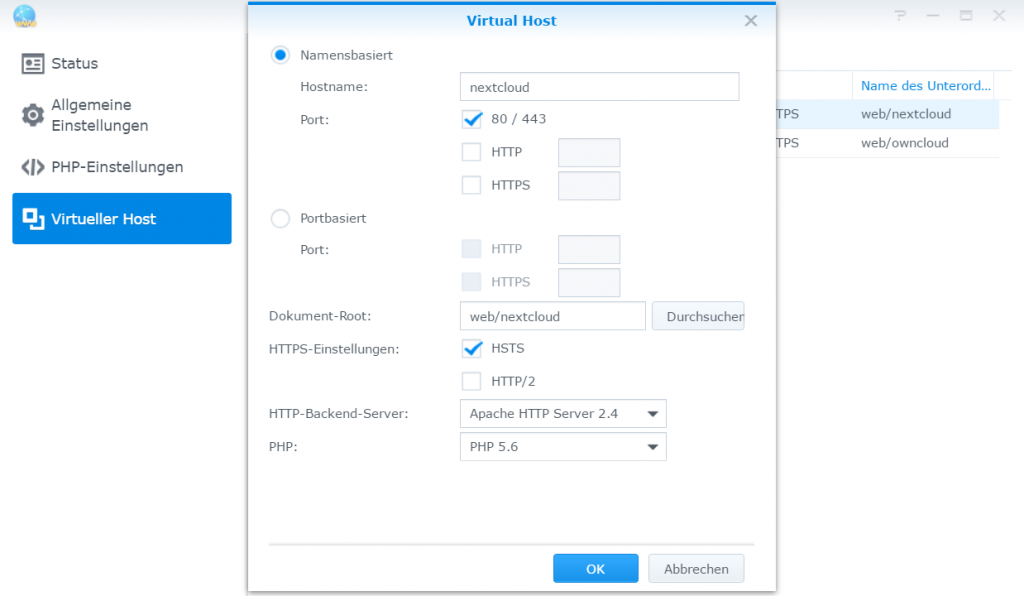Disable the HSTS checkbox
This screenshot has width=1024, height=596.
pos(471,348)
